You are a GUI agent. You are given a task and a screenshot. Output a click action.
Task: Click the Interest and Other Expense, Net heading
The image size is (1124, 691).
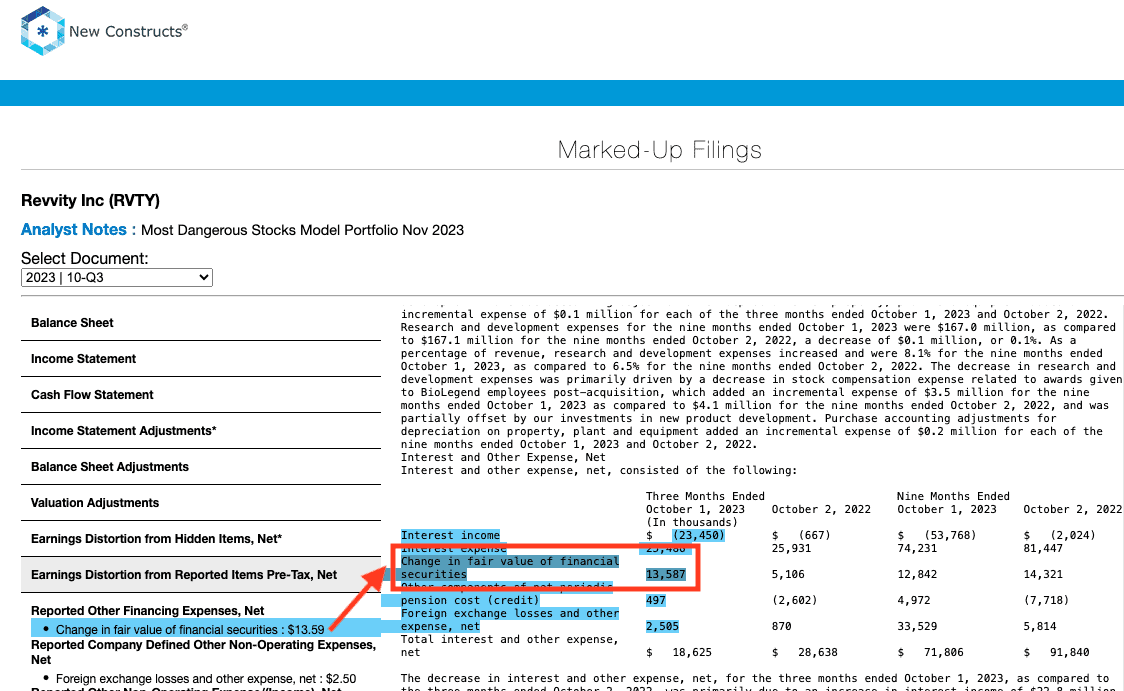click(x=503, y=457)
